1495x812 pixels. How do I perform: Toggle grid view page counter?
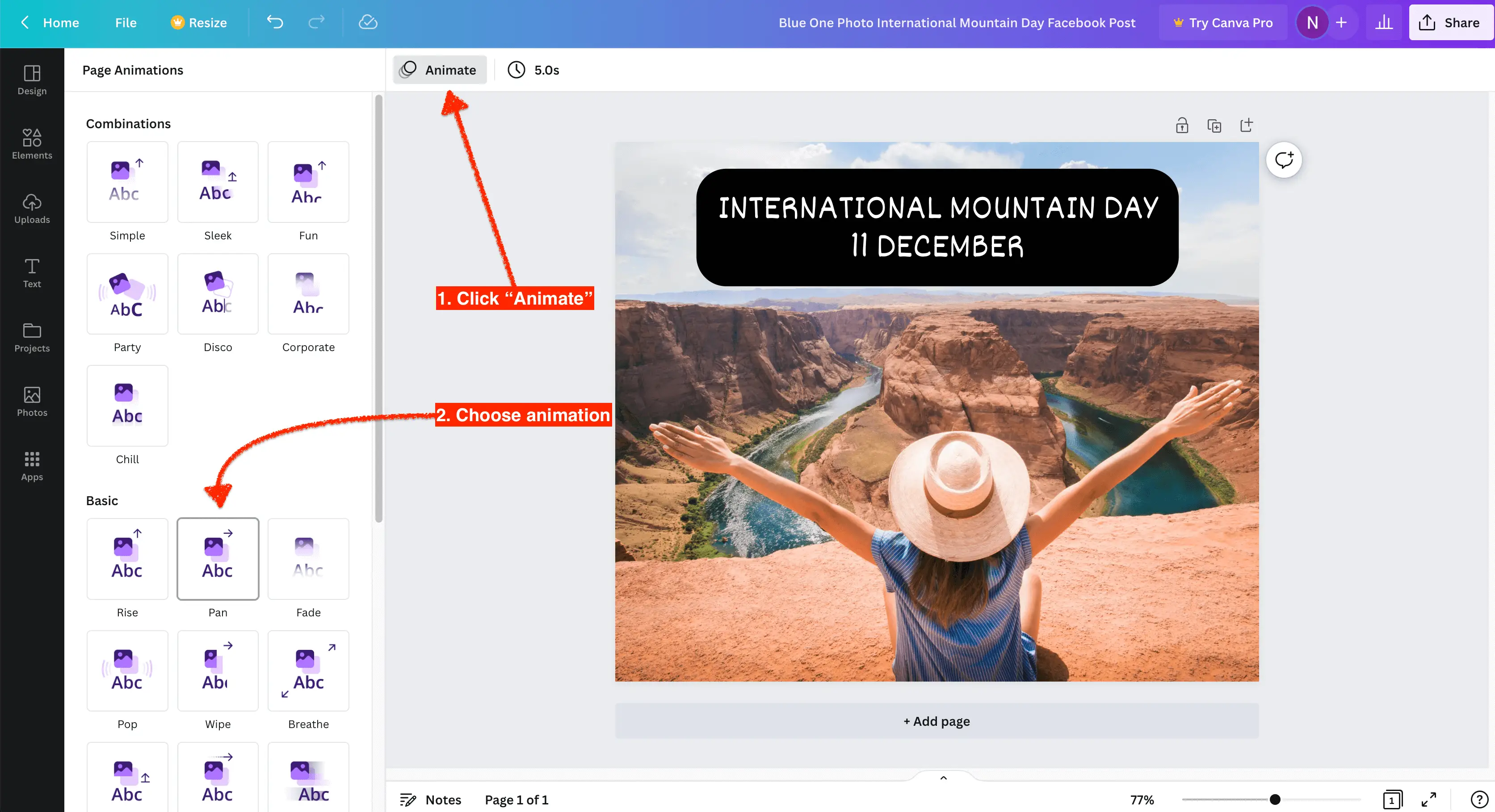(1392, 800)
